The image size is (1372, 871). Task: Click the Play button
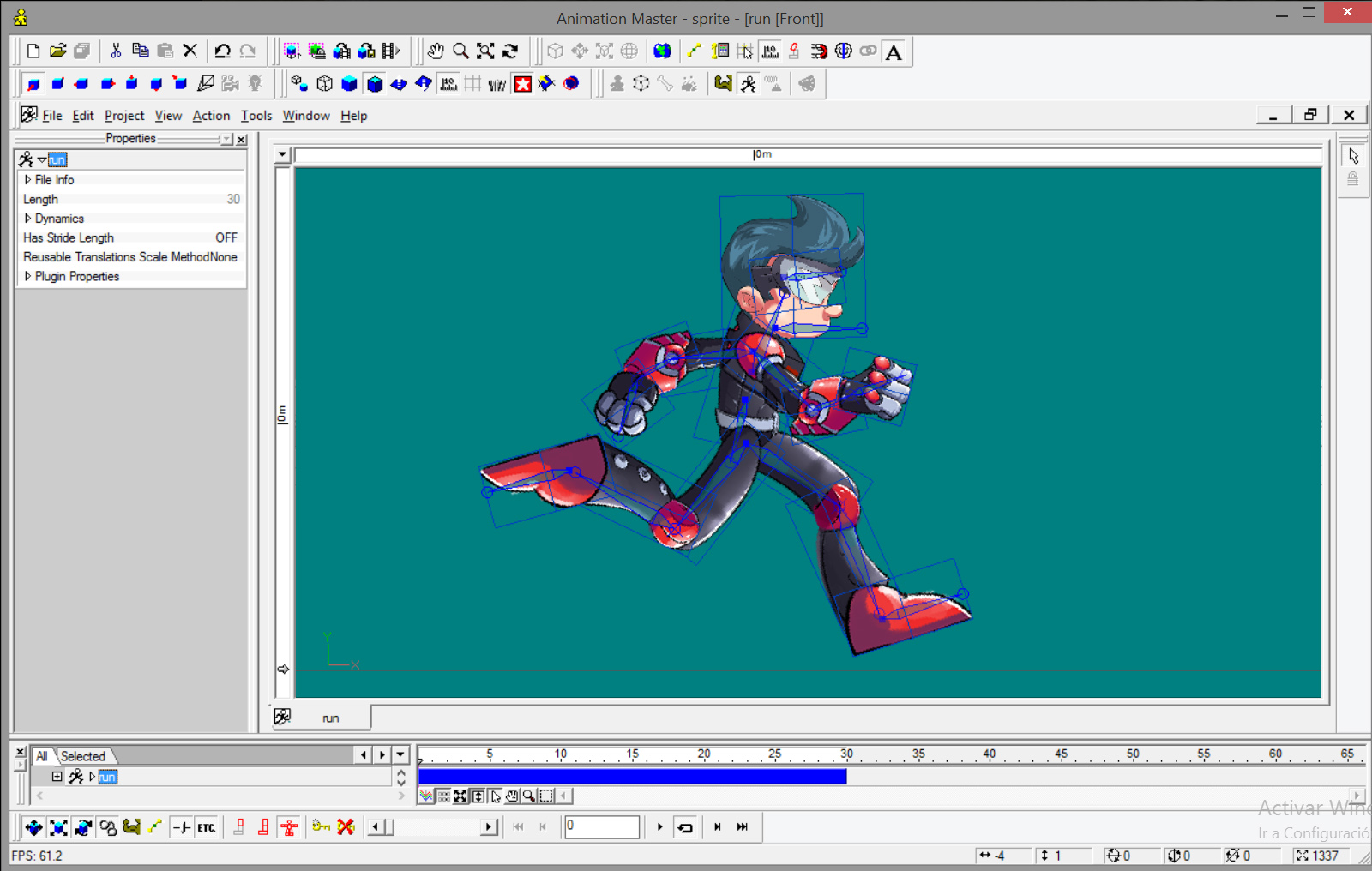(x=659, y=826)
